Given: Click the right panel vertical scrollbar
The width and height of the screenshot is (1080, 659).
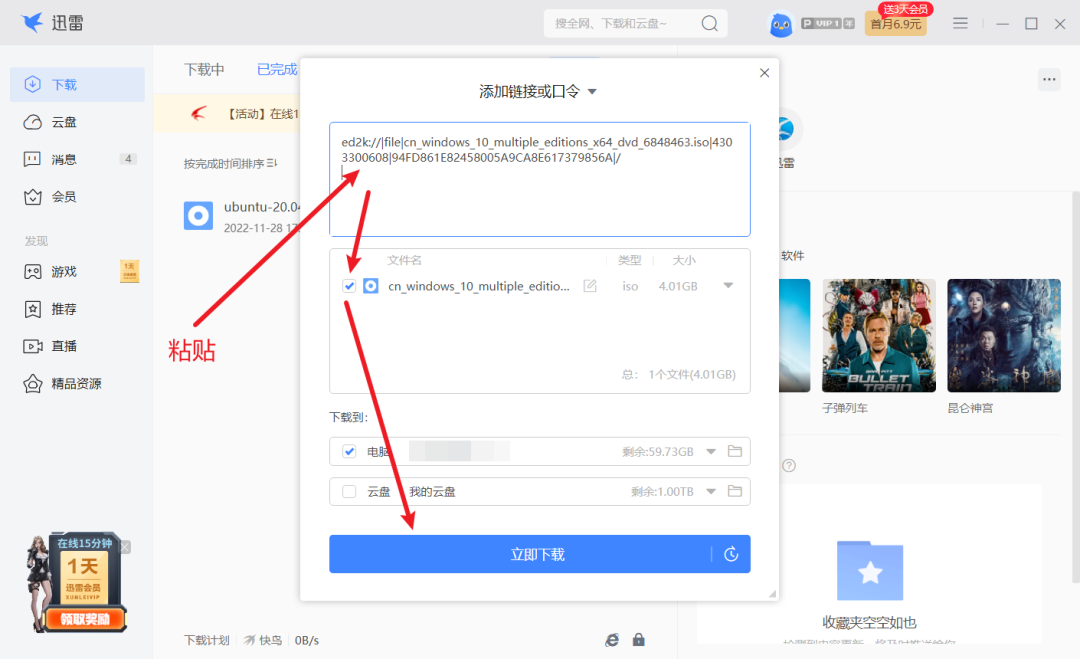Looking at the screenshot, I should [x=1076, y=386].
